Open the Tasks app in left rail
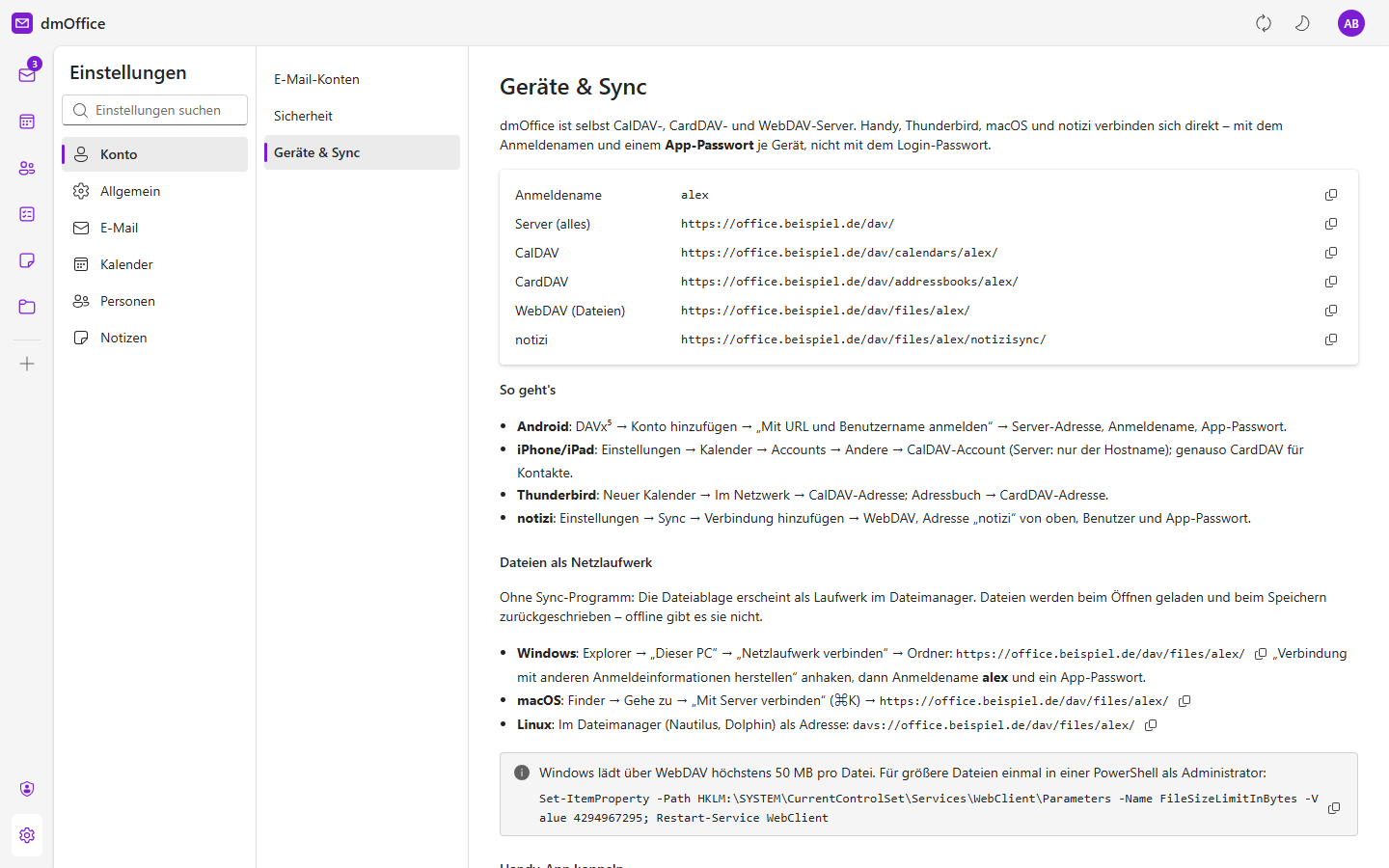The width and height of the screenshot is (1389, 868). pos(27,214)
